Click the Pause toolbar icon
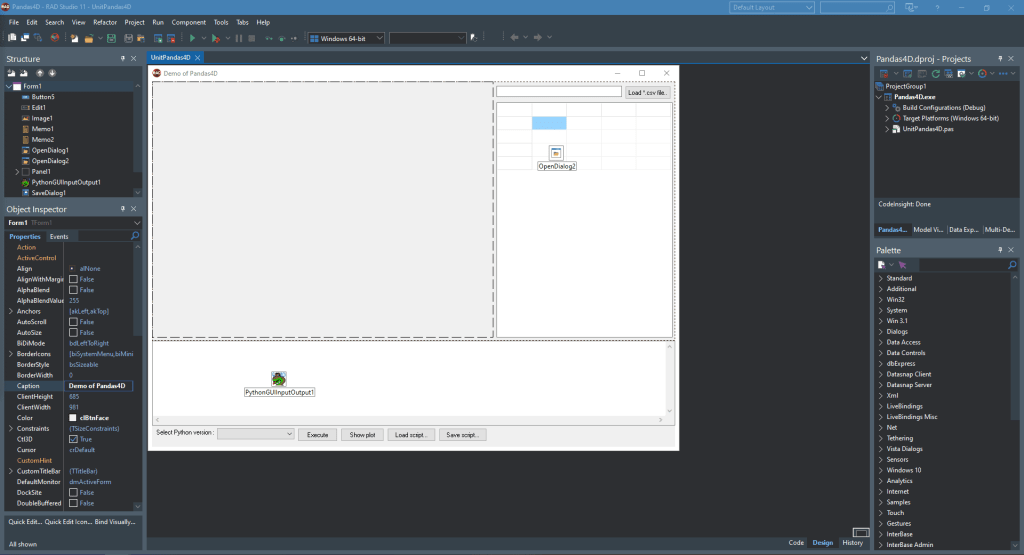The width and height of the screenshot is (1024, 555). [239, 38]
